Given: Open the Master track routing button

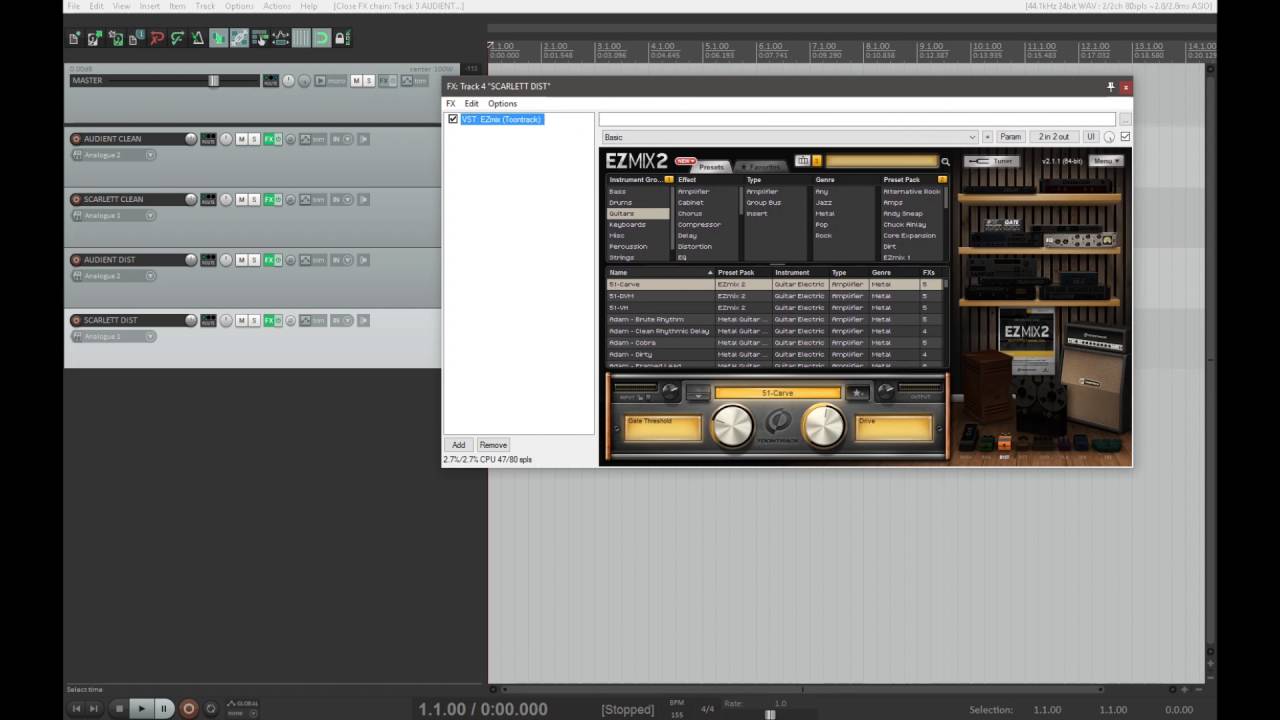Looking at the screenshot, I should point(270,80).
